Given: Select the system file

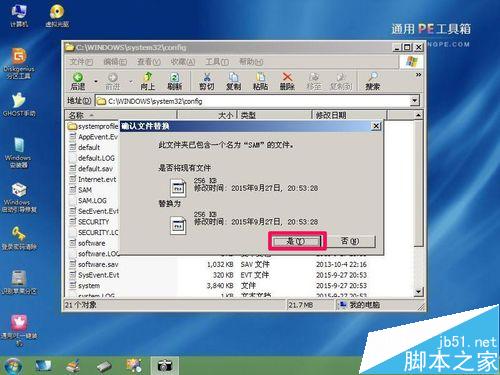Looking at the screenshot, I should (x=84, y=286).
